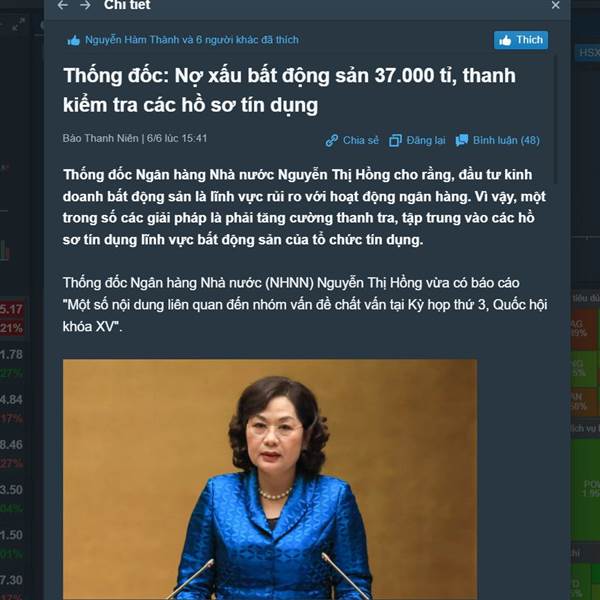The width and height of the screenshot is (600, 600).
Task: Click the expand arrows icon in background
Action: pyautogui.click(x=18, y=24)
